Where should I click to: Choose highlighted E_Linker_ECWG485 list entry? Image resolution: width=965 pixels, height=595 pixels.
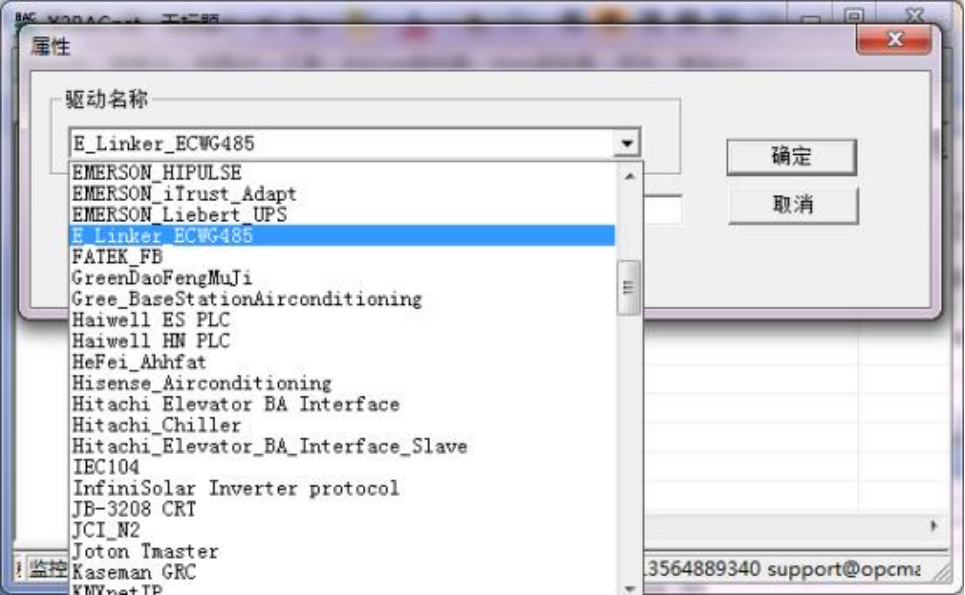tap(343, 235)
